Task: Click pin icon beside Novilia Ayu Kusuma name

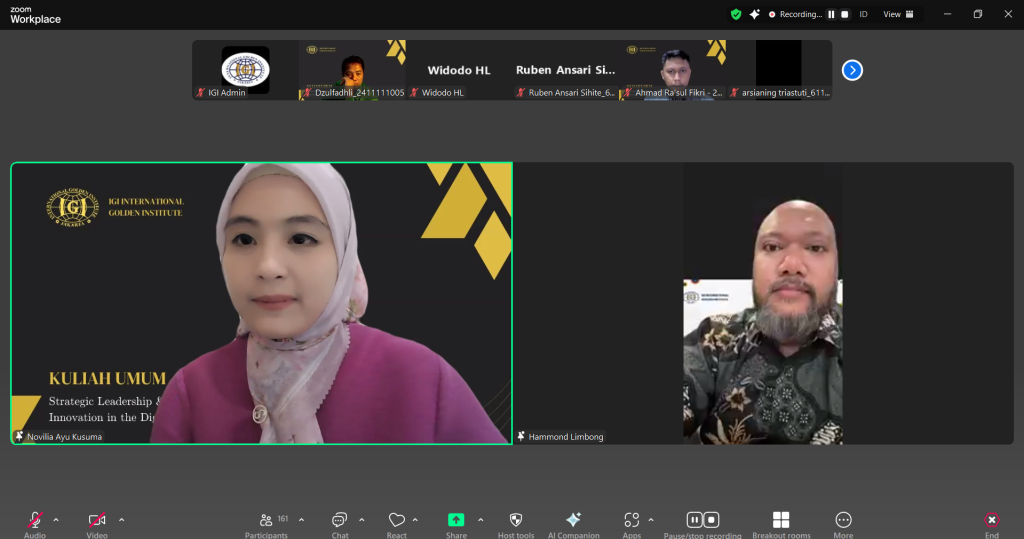Action: pyautogui.click(x=19, y=436)
